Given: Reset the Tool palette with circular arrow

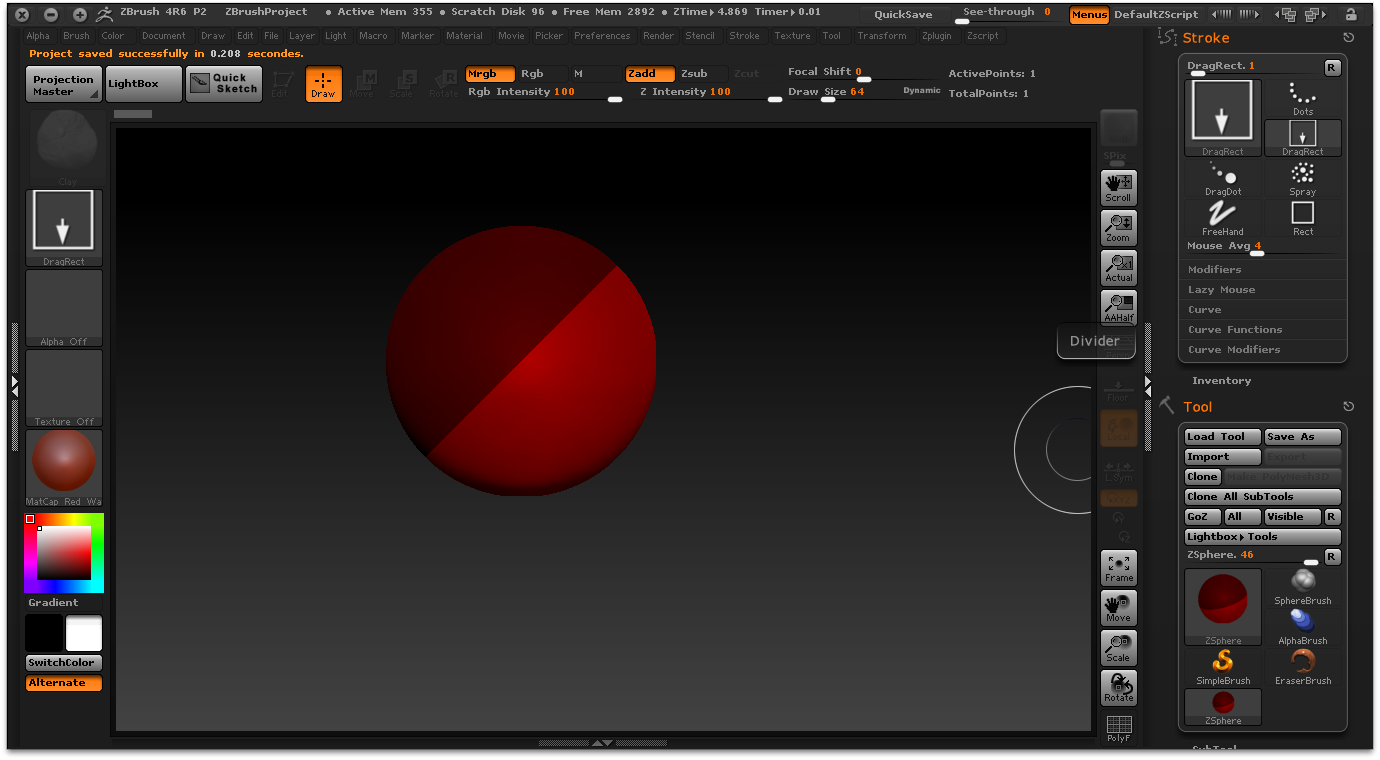Looking at the screenshot, I should (x=1348, y=407).
